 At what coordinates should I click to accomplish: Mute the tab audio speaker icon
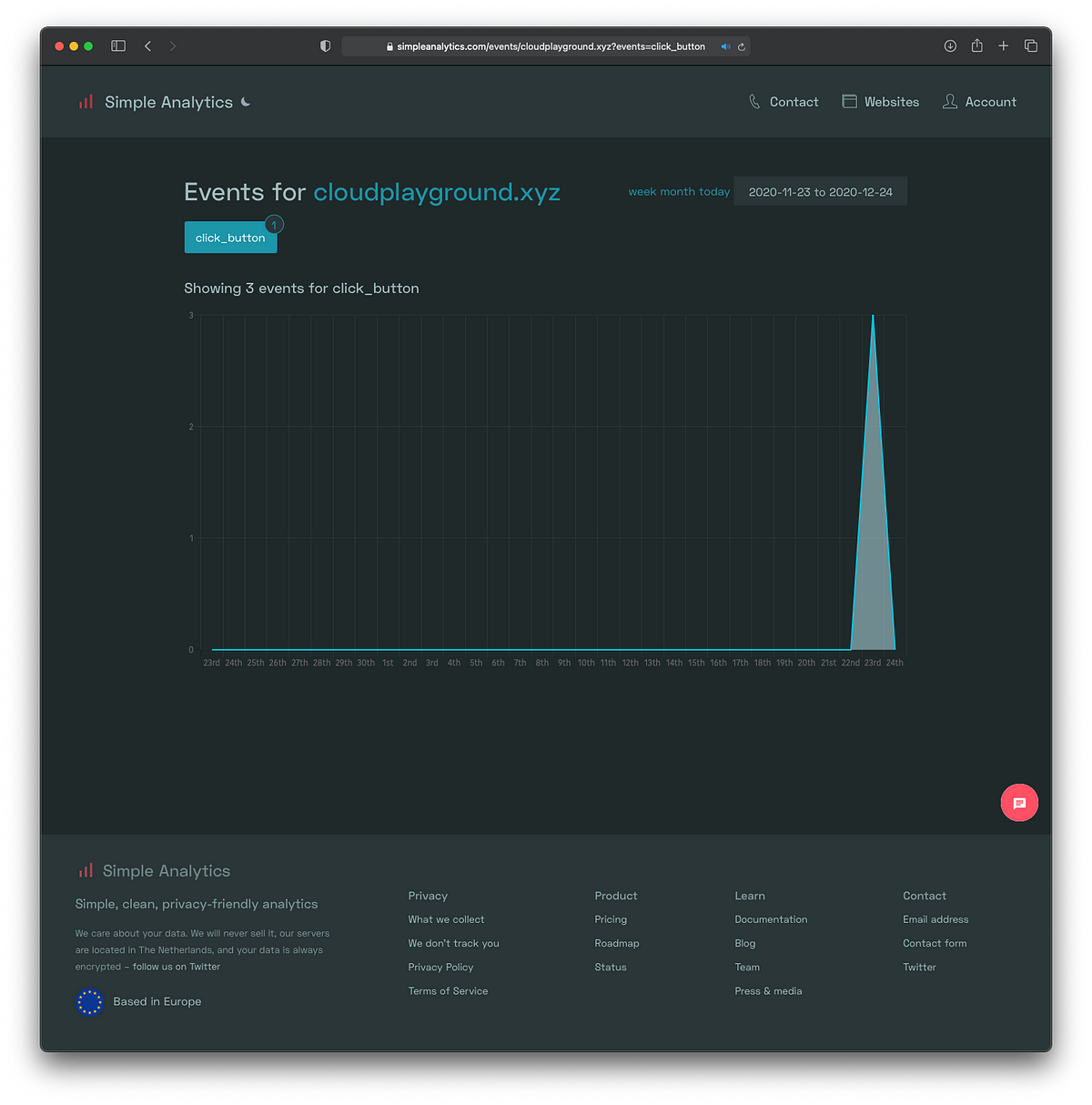tap(725, 46)
